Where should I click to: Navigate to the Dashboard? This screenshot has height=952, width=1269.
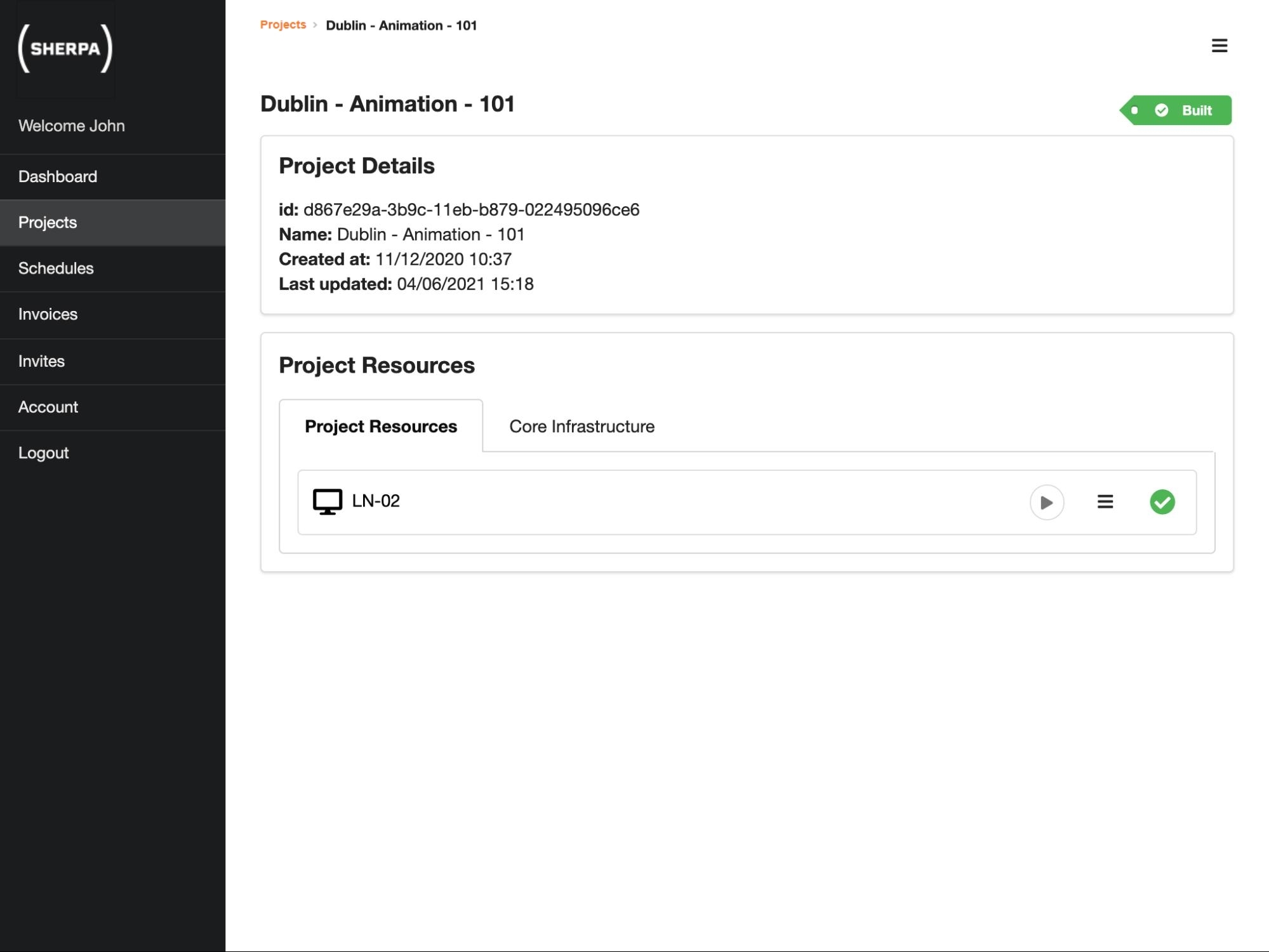[x=57, y=176]
